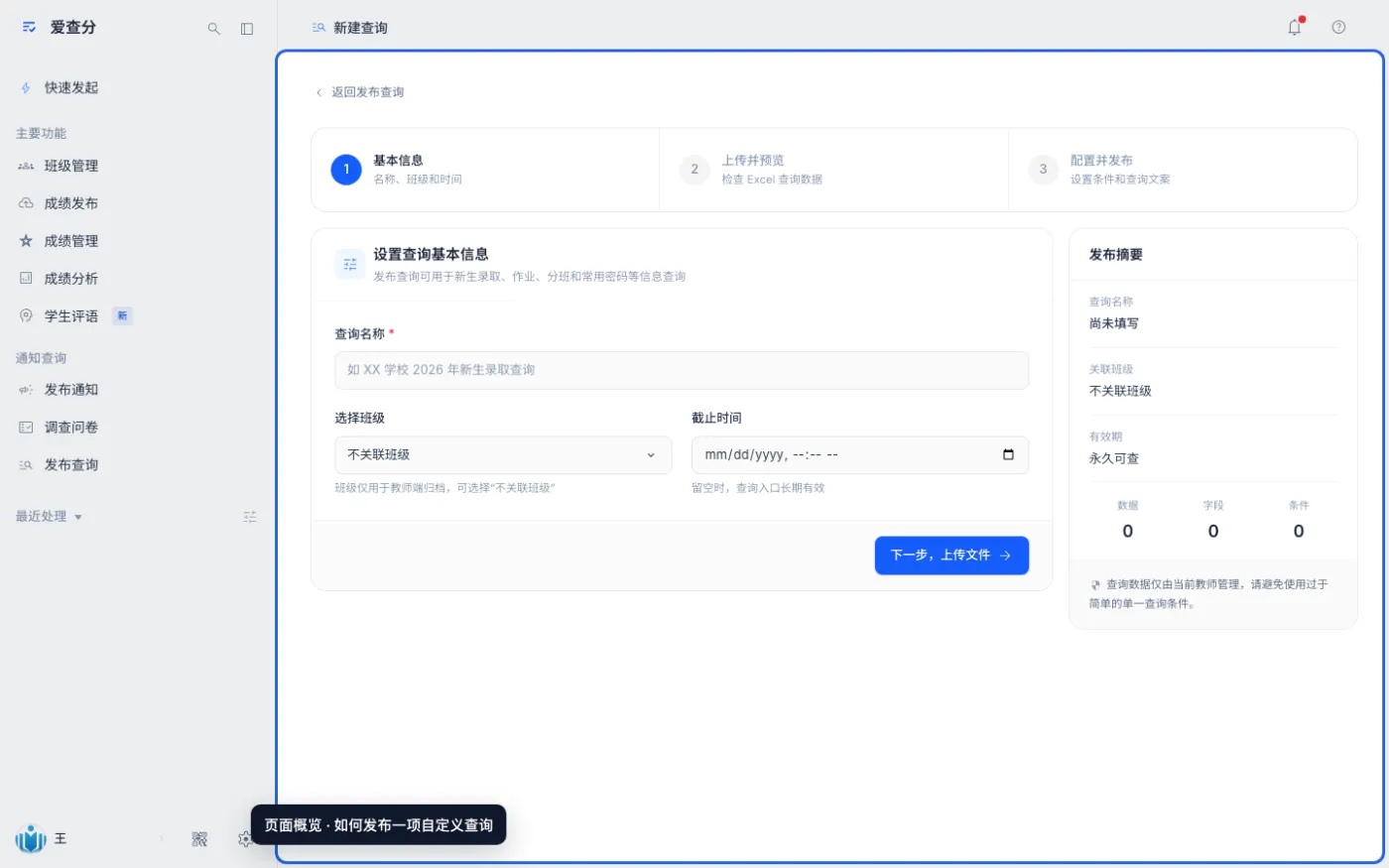Click the user avatar at sidebar bottom

click(x=31, y=839)
